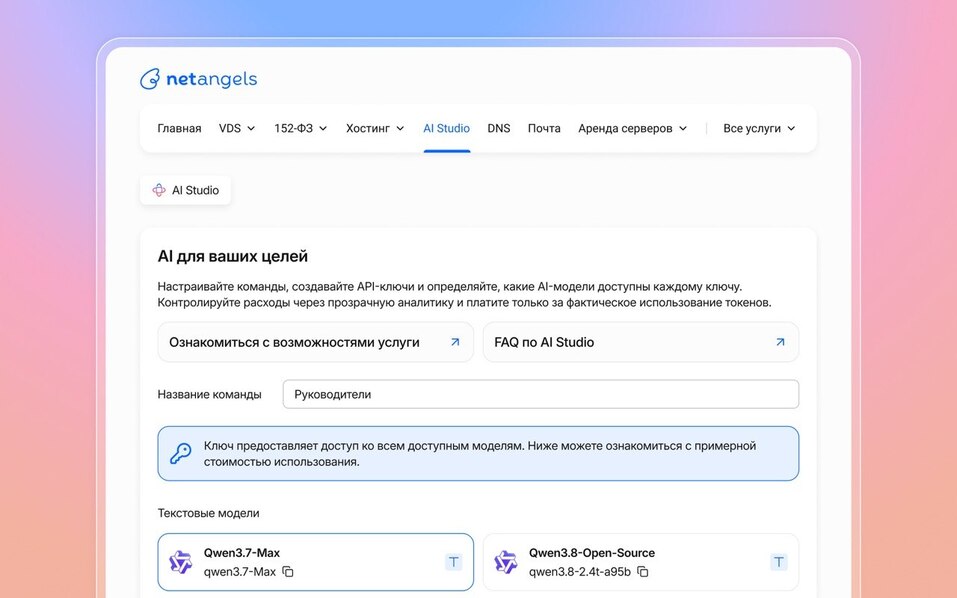957x598 pixels.
Task: Select the Qwen3.8-Open-Source model card
Action: click(x=641, y=562)
